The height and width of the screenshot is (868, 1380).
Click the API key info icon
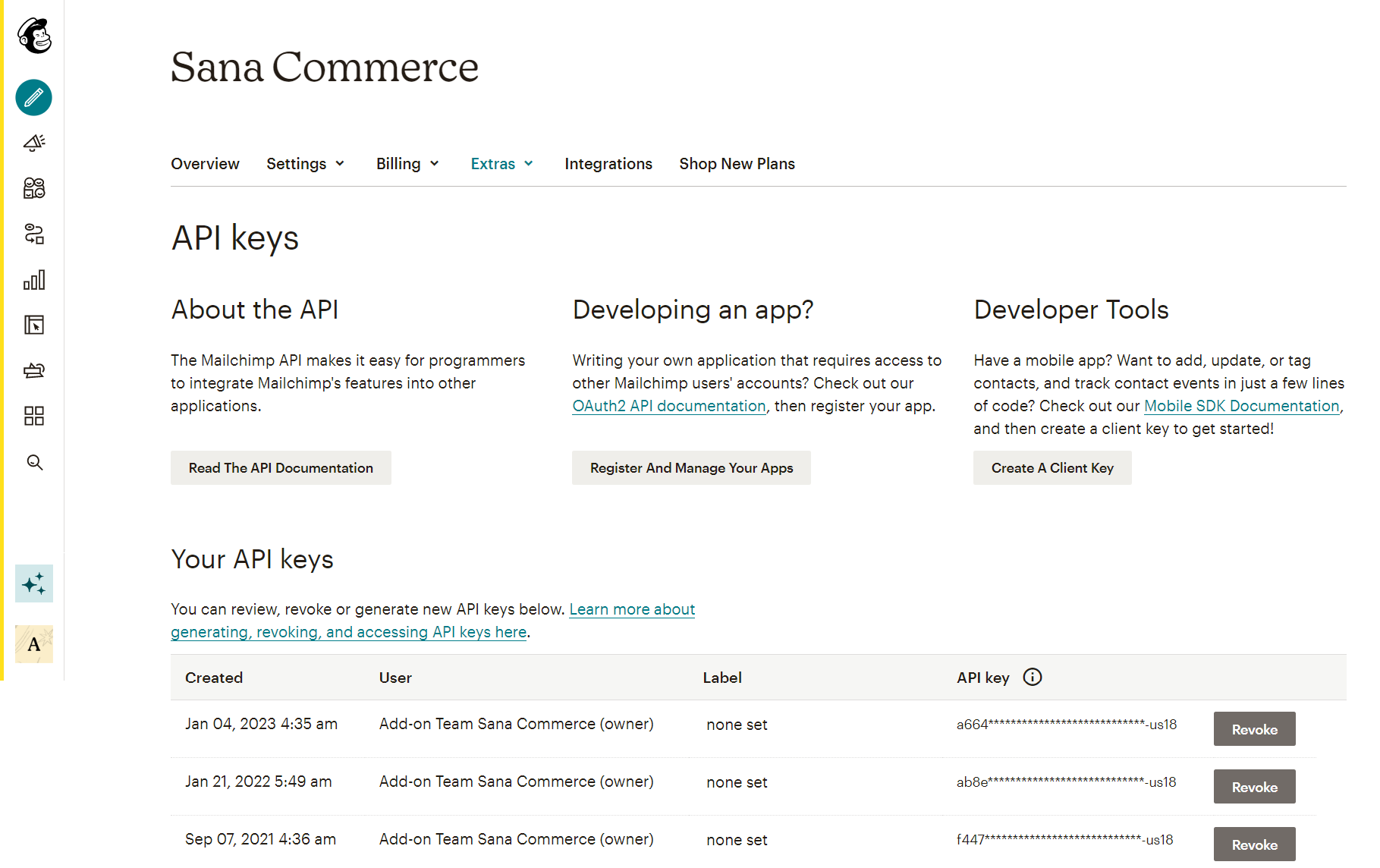click(x=1033, y=677)
